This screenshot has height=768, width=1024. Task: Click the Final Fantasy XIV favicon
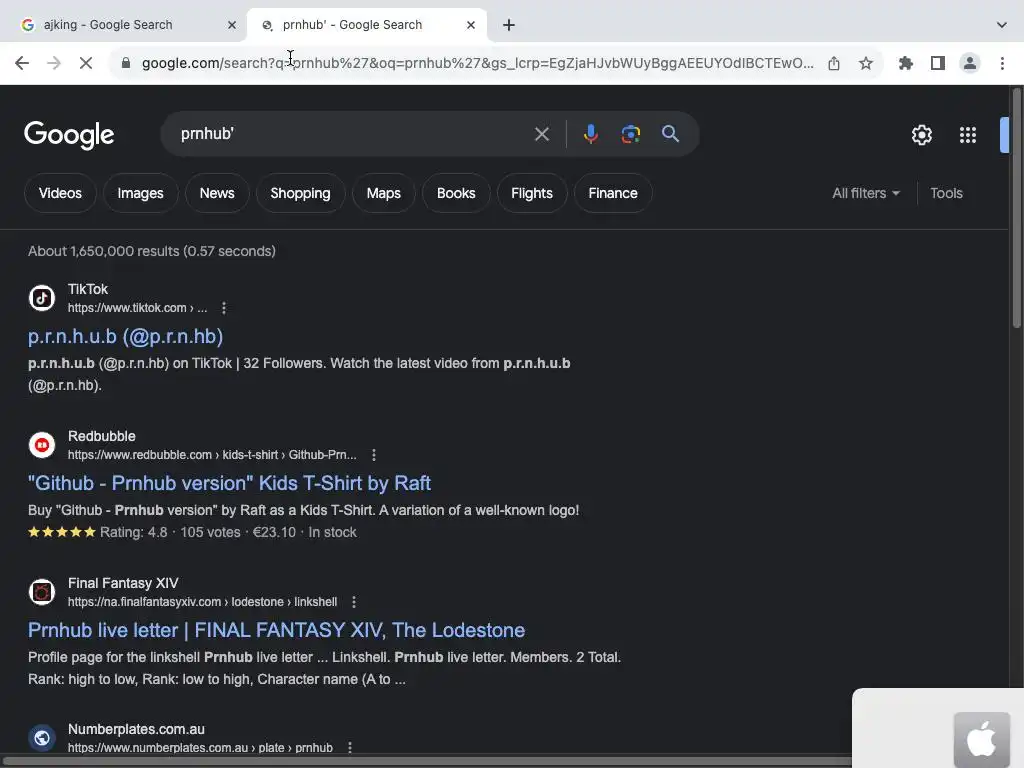[42, 592]
